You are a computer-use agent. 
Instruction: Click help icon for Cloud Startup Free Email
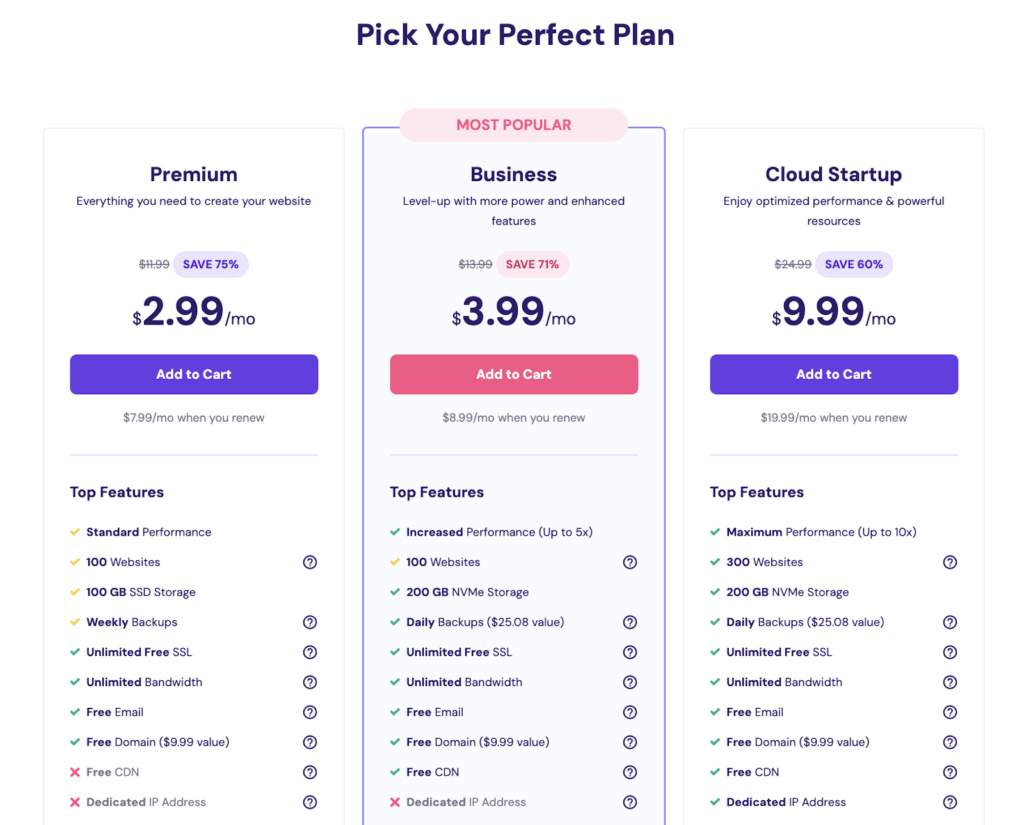[950, 712]
